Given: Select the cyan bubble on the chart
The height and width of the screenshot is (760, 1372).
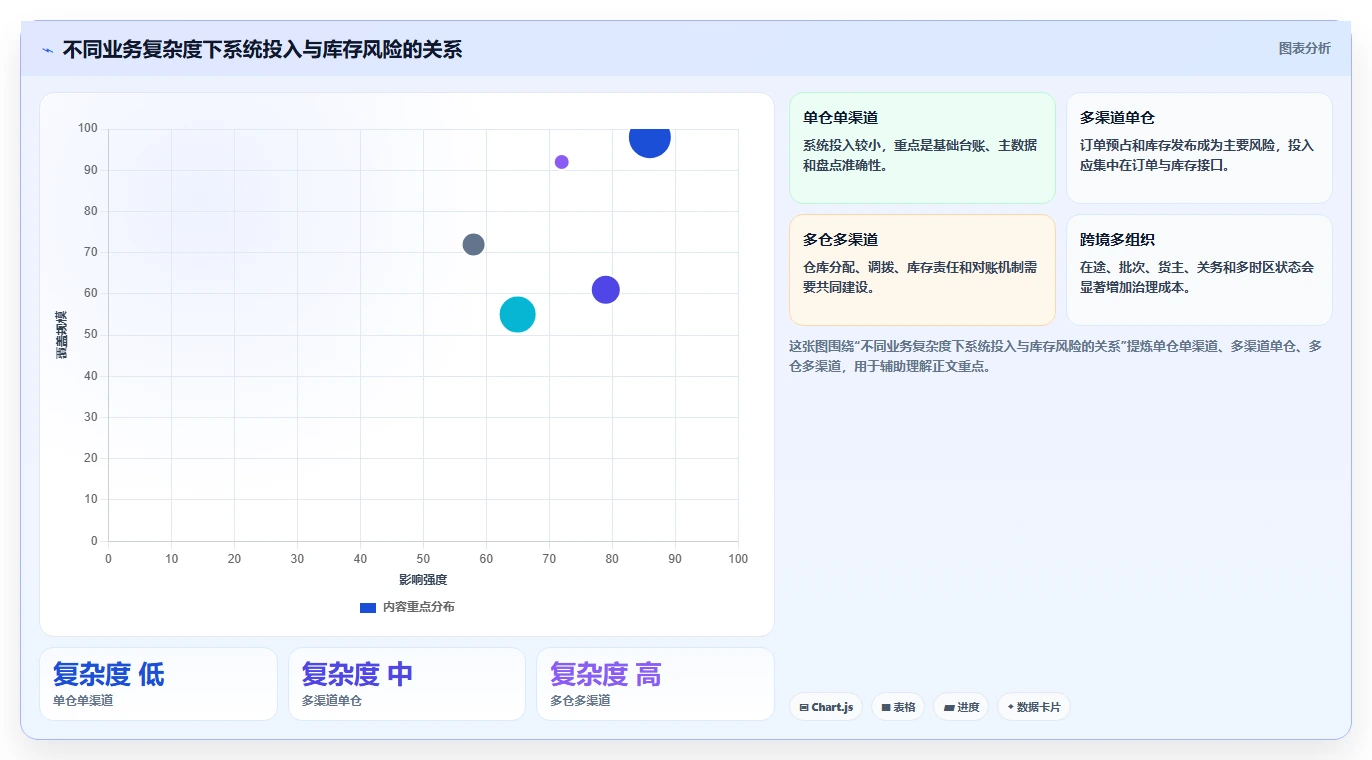Looking at the screenshot, I should click(x=517, y=314).
